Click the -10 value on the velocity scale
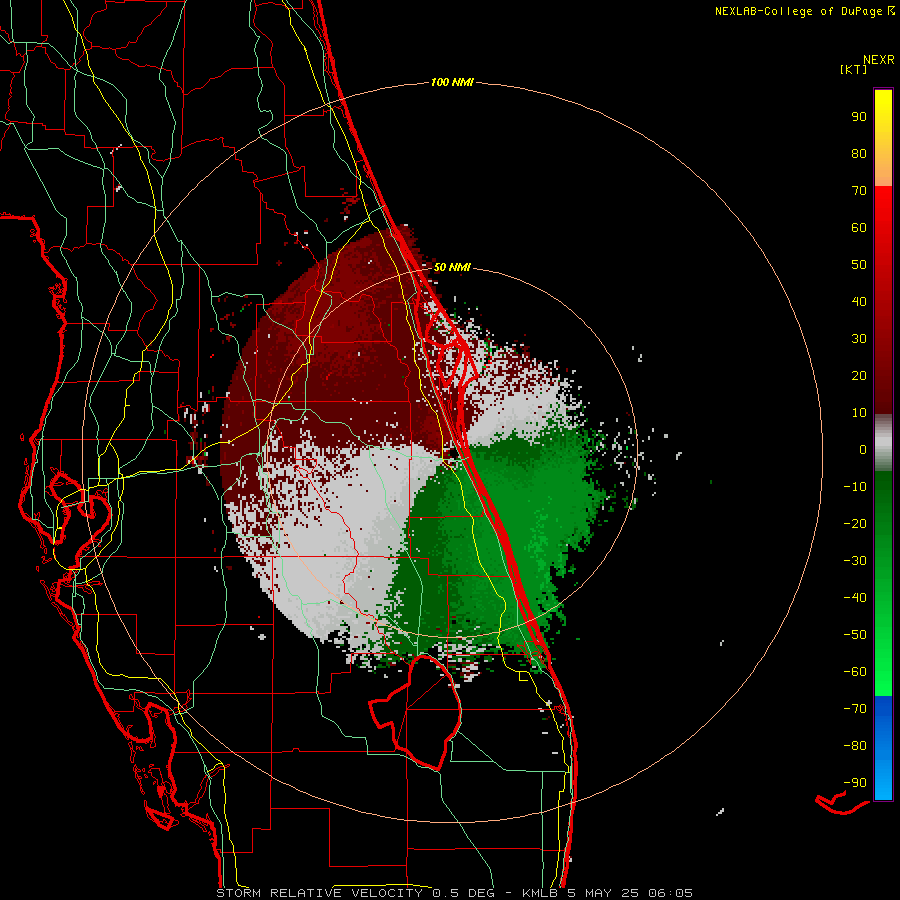Image resolution: width=900 pixels, height=900 pixels. tap(855, 487)
